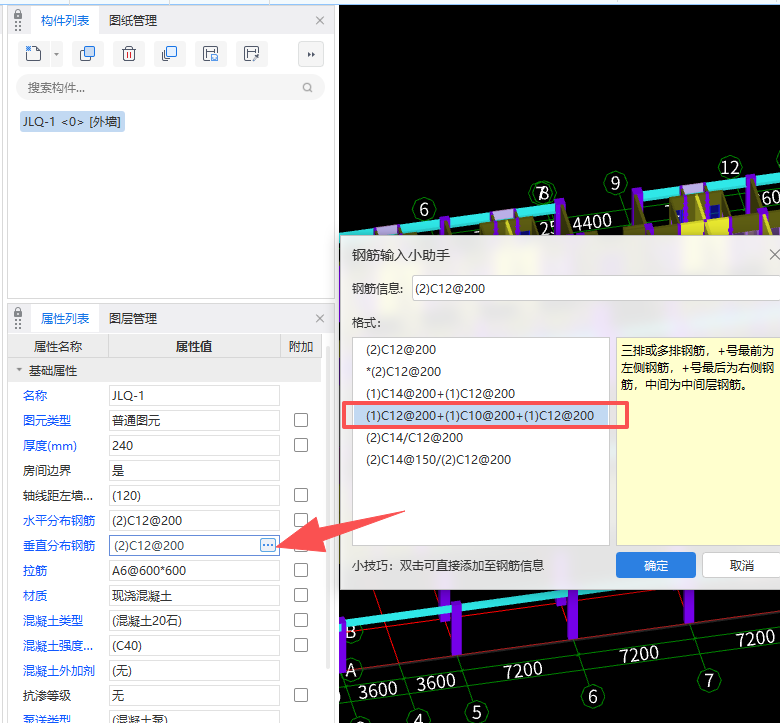The image size is (780, 723).
Task: Click the 混凝土类型 value field
Action: (194, 620)
